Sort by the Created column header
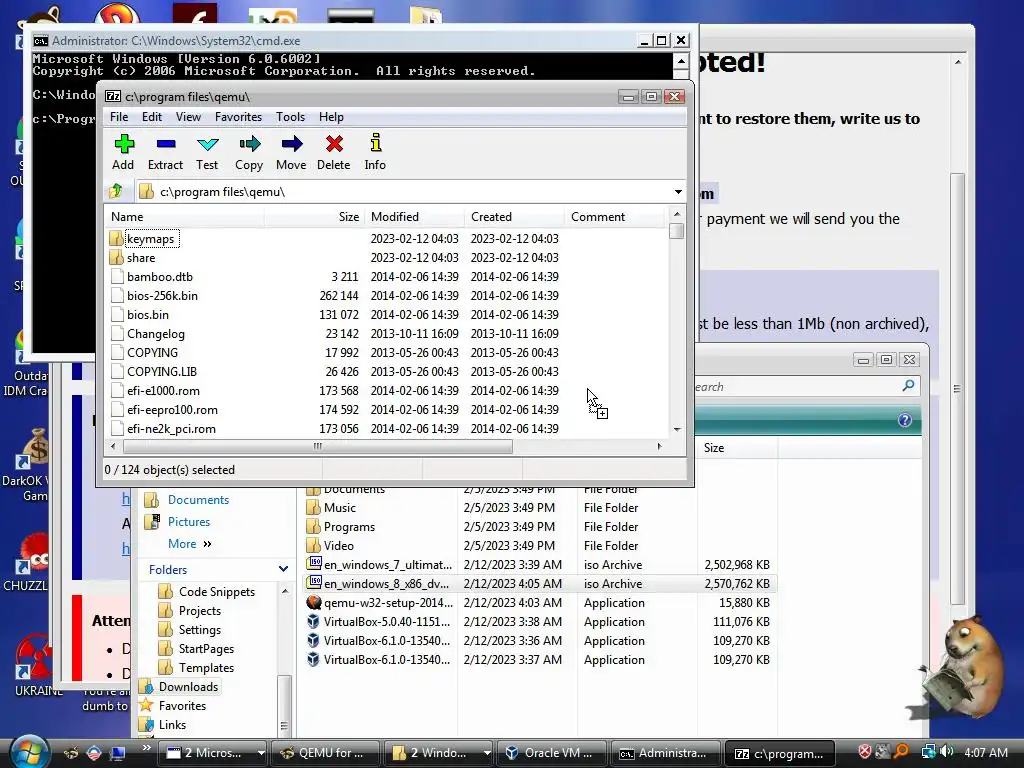The height and width of the screenshot is (768, 1024). click(x=515, y=217)
